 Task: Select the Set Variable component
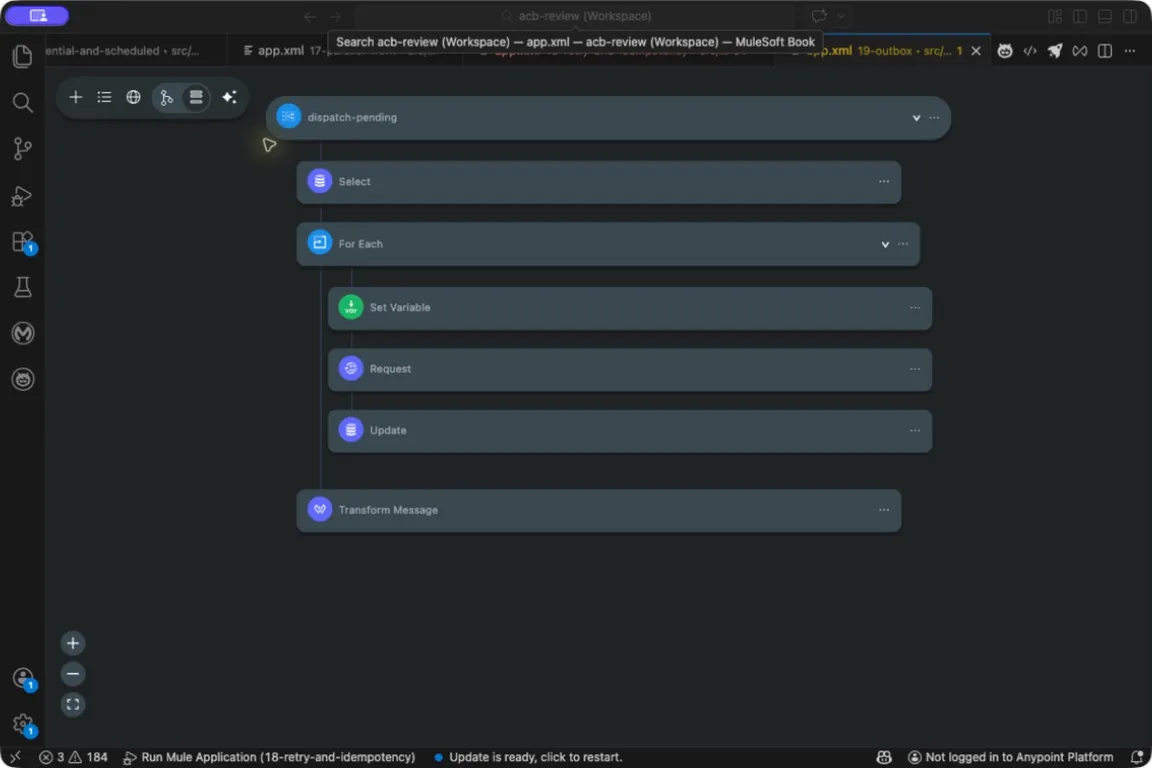[630, 308]
